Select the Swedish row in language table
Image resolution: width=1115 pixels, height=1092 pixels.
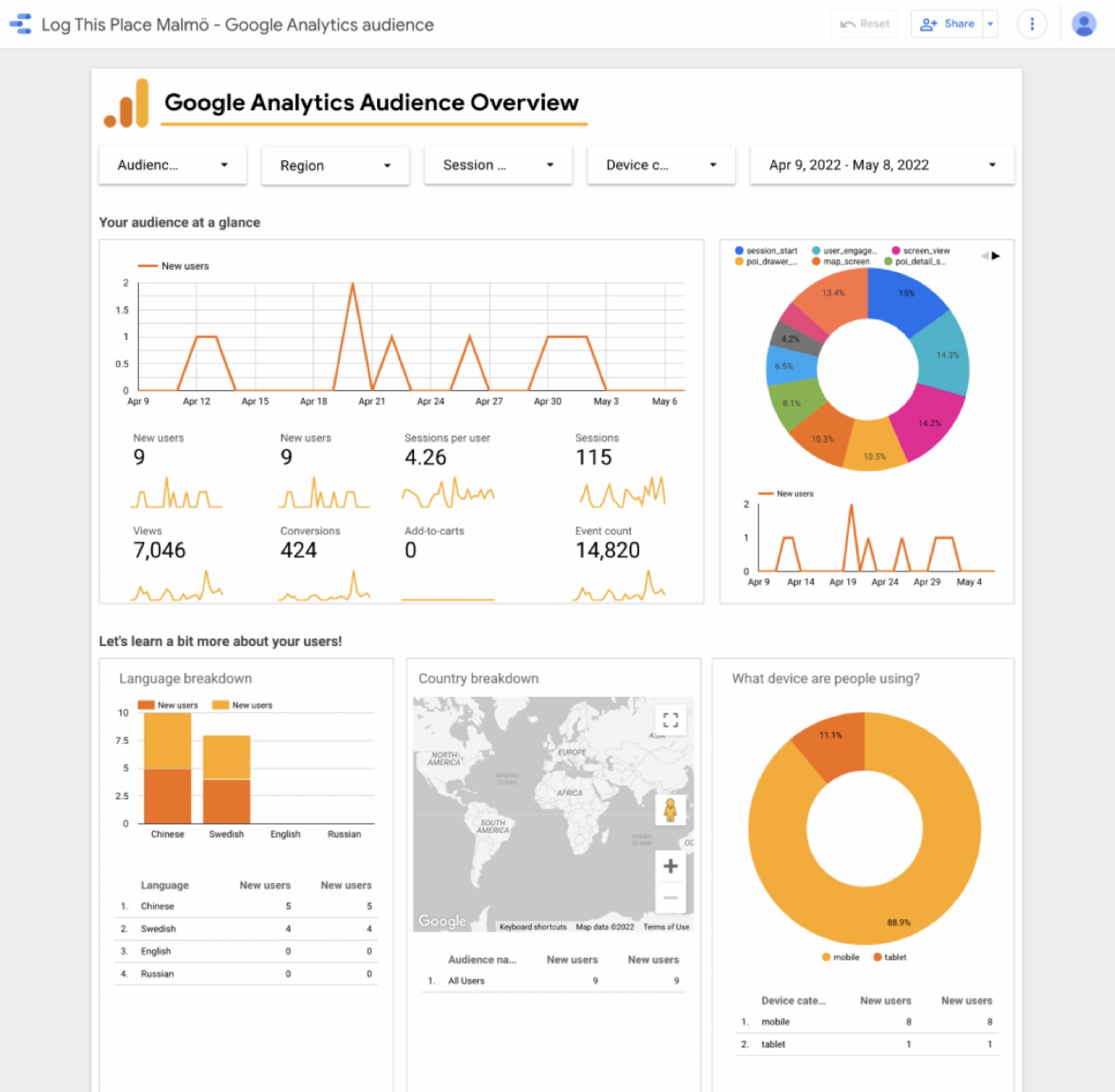pyautogui.click(x=246, y=929)
